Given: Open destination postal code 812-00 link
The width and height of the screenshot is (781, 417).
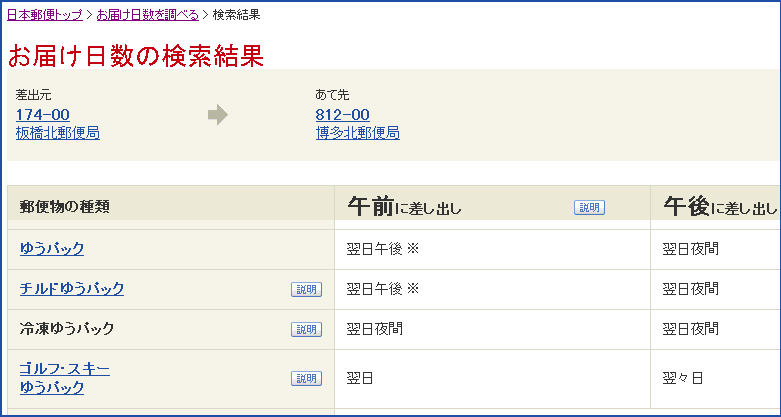Looking at the screenshot, I should (x=343, y=115).
